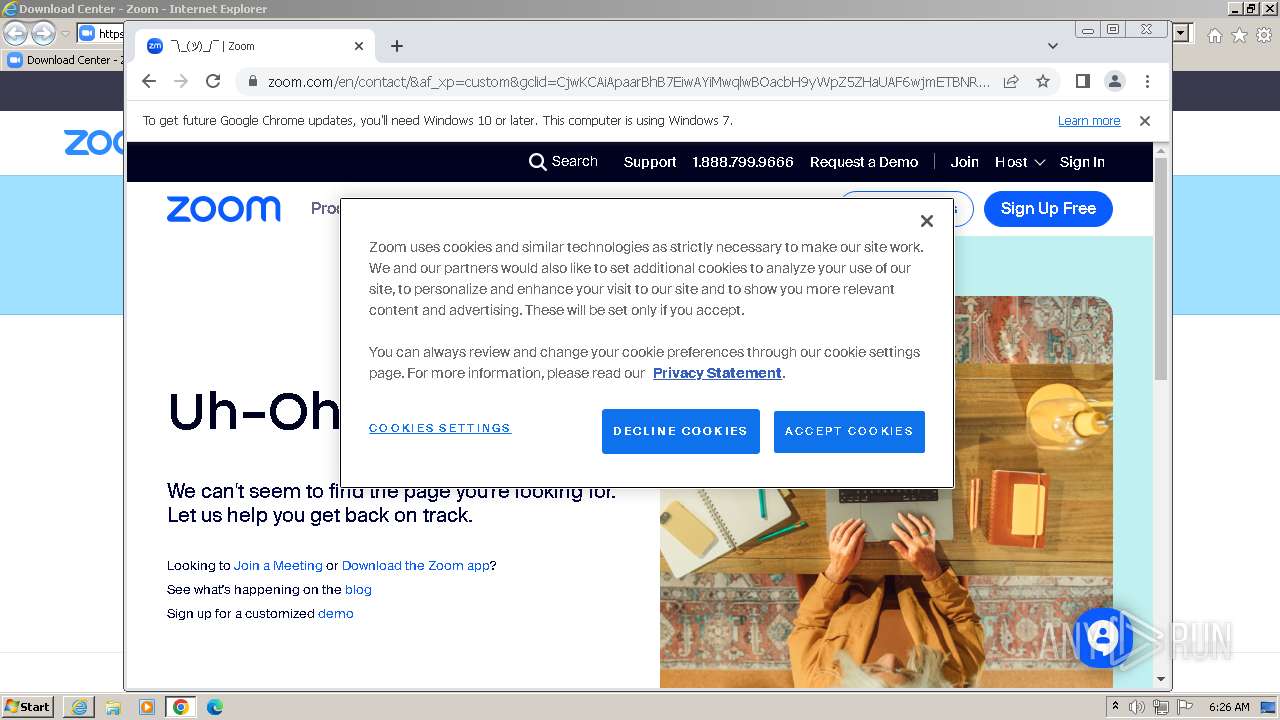This screenshot has width=1280, height=720.
Task: Open Request a Demo link
Action: coord(864,162)
